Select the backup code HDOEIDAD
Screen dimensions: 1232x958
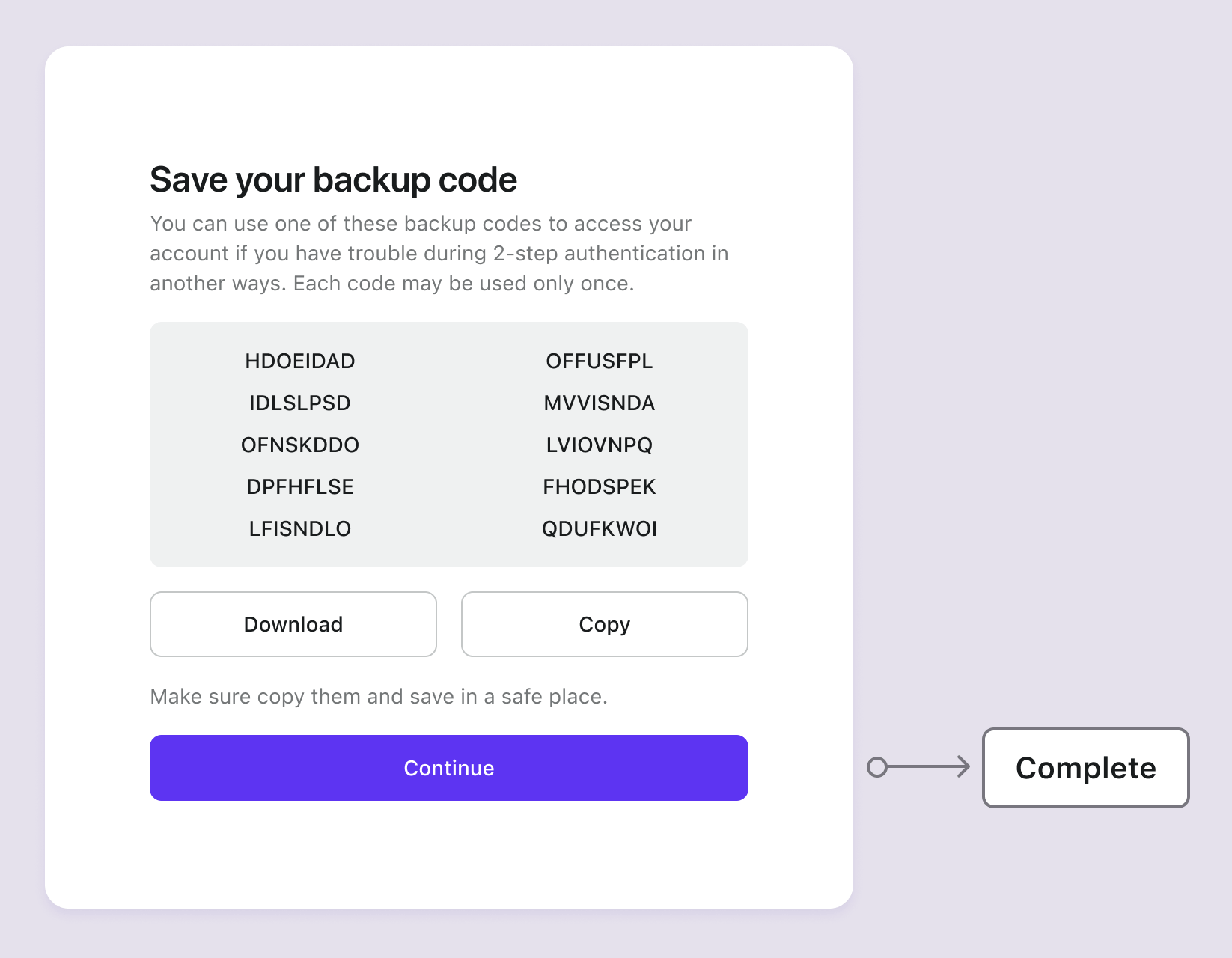pyautogui.click(x=300, y=361)
